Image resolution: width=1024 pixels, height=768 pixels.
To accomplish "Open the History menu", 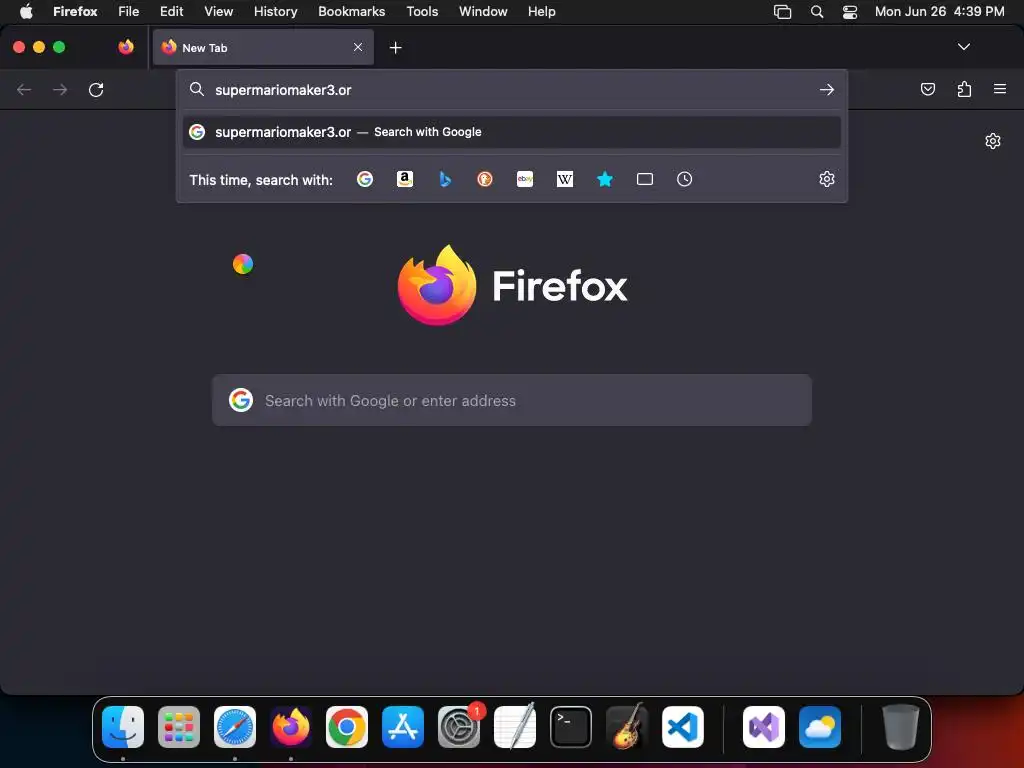I will (275, 11).
